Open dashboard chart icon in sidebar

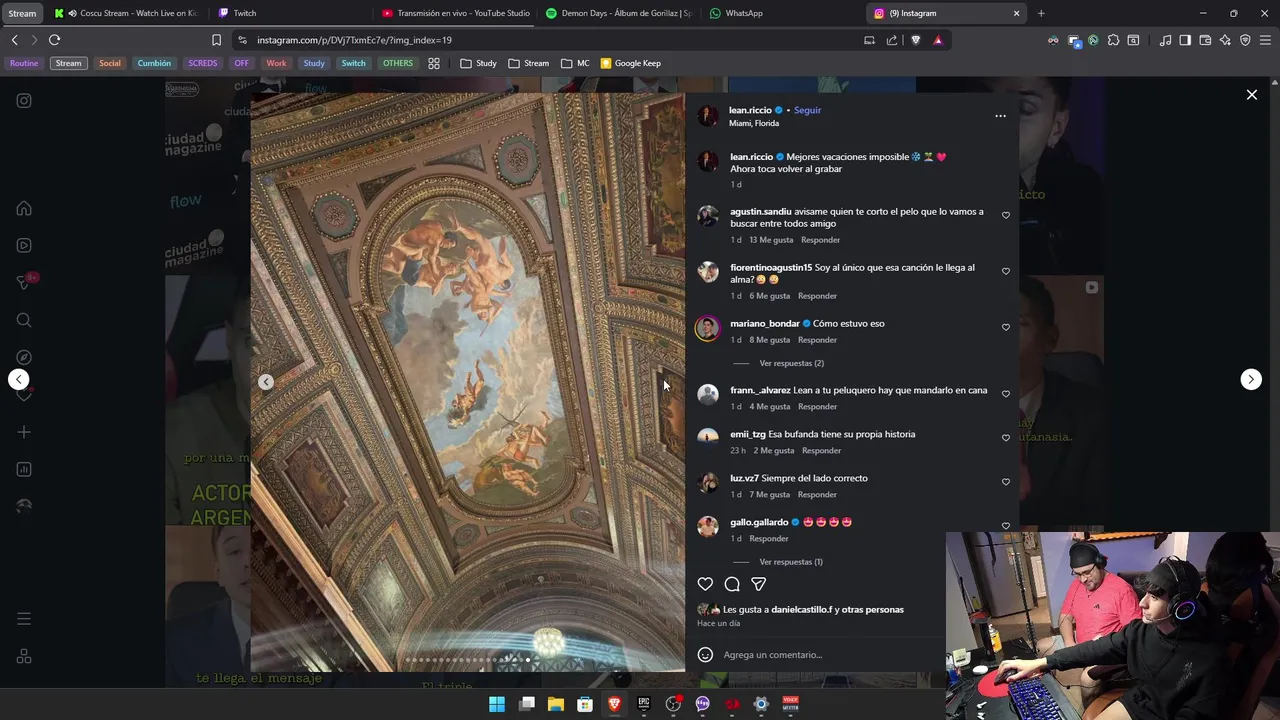coord(24,469)
